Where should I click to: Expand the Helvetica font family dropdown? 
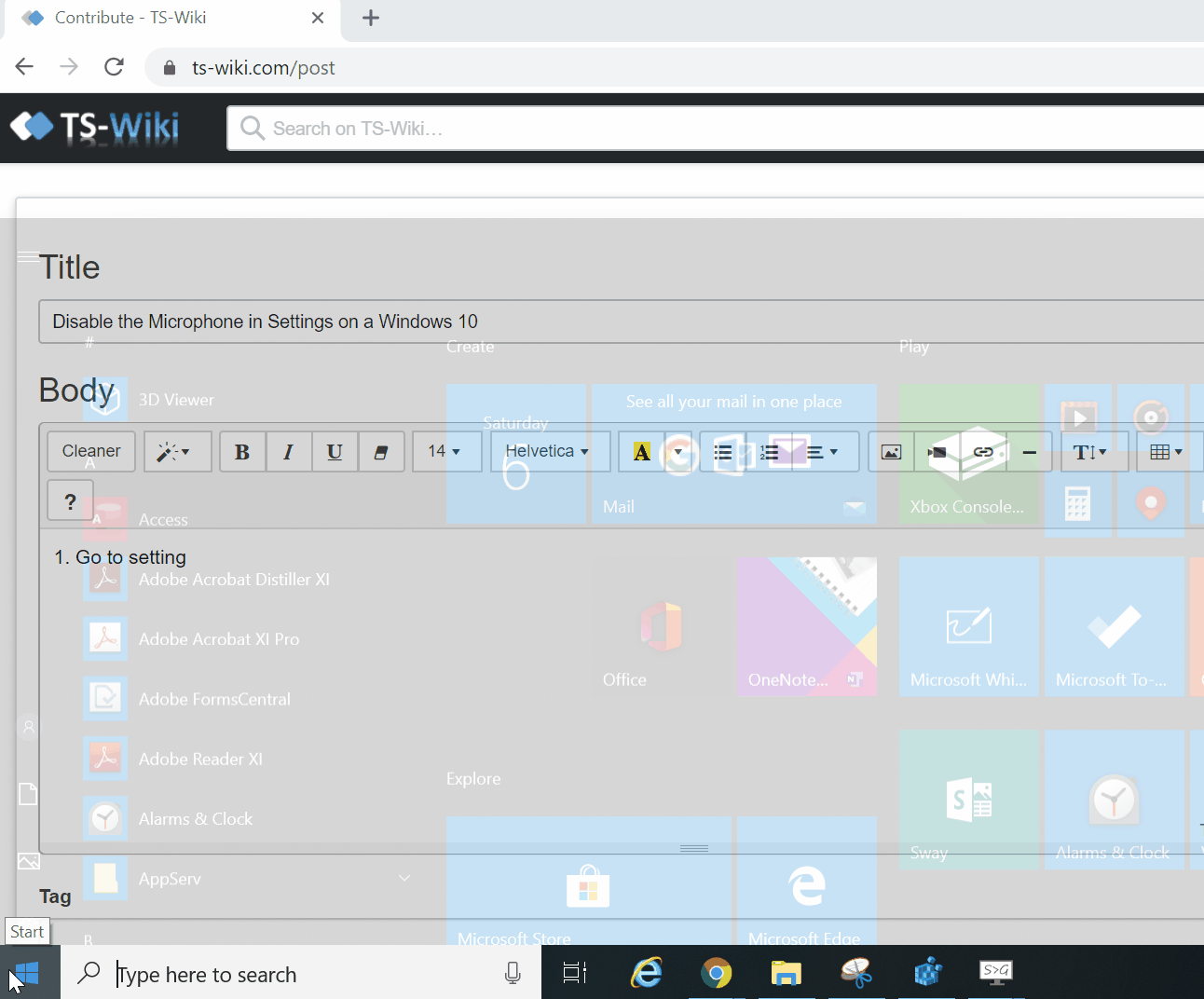click(549, 452)
